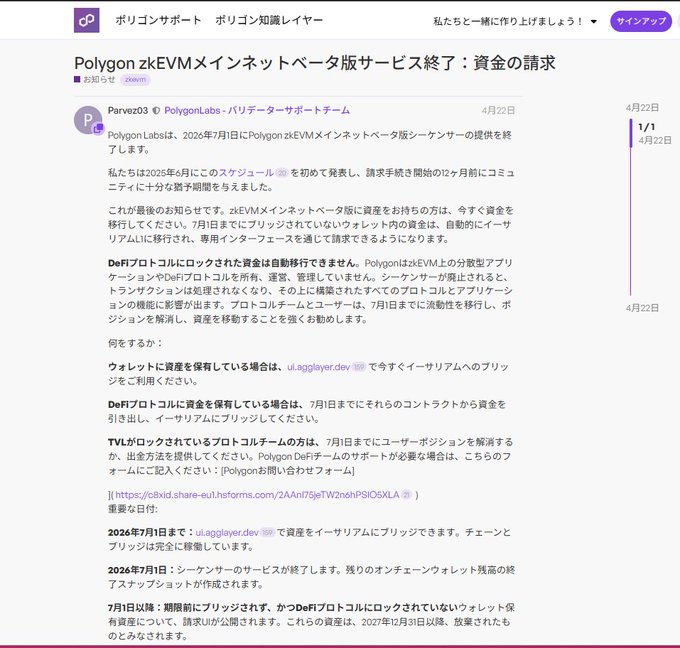Jump to the top timeline date 4月22日
The image size is (680, 648).
[x=642, y=108]
